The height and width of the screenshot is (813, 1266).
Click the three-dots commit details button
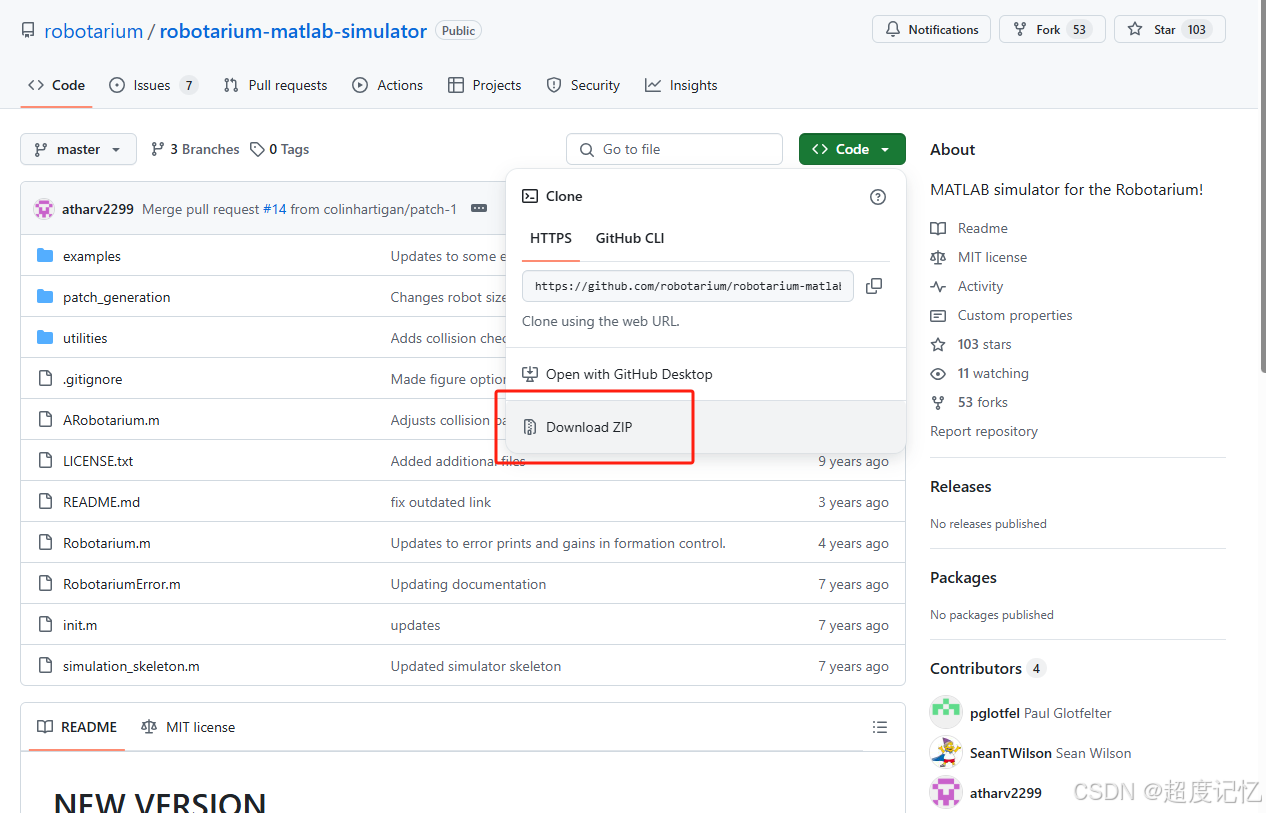click(479, 209)
